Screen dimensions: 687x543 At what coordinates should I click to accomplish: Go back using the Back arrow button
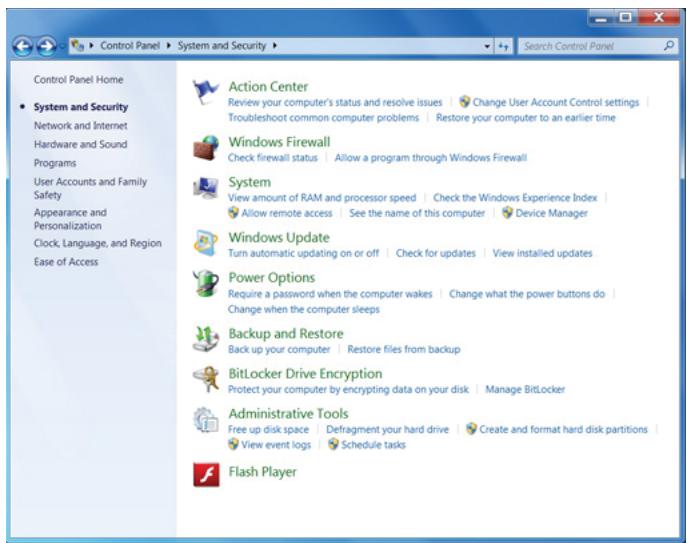coord(23,46)
